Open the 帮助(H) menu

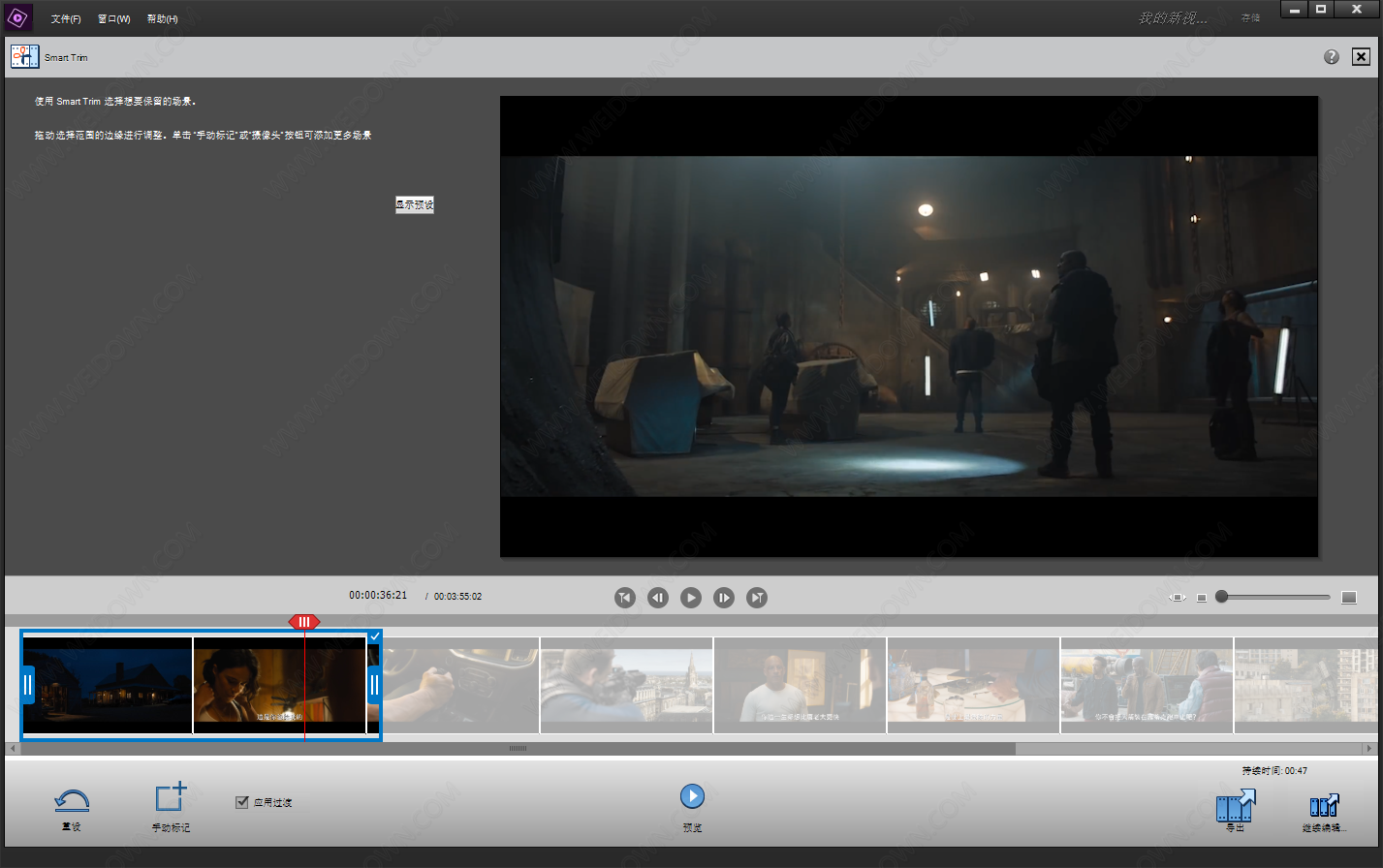pyautogui.click(x=163, y=19)
